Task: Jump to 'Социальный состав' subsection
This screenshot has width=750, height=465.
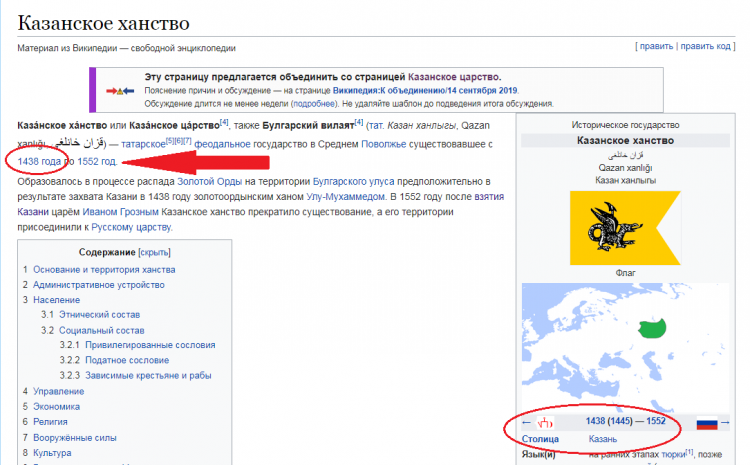Action: [x=101, y=331]
